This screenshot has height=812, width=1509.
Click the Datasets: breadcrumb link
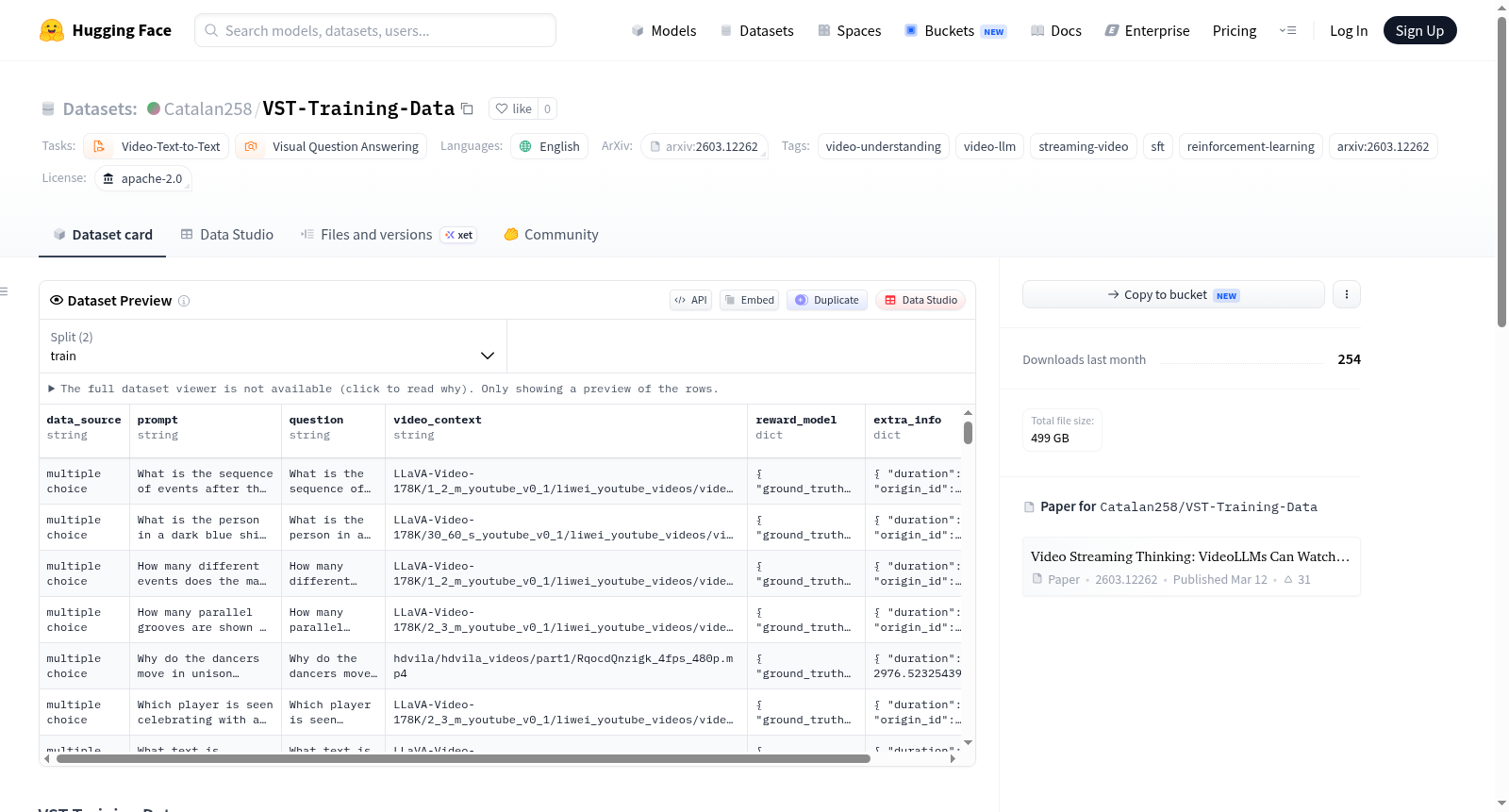(x=100, y=108)
